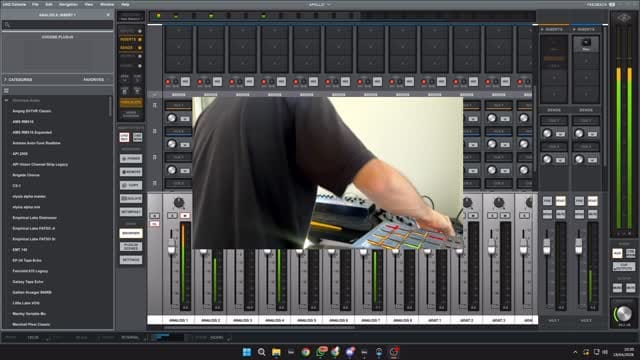
Task: Toggle the plug-in list view icon
Action: click(6, 91)
